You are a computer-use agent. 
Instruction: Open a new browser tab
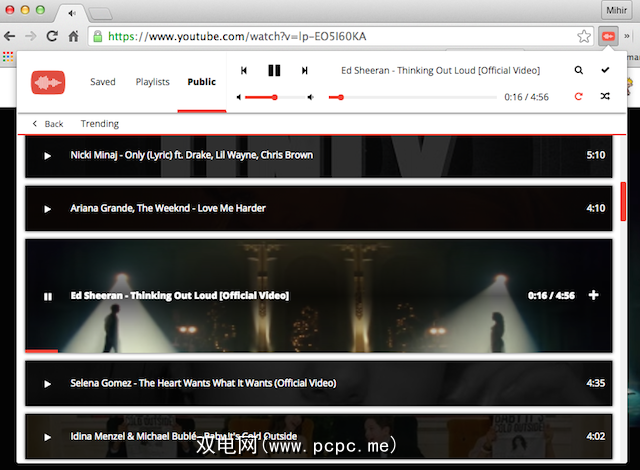point(100,14)
